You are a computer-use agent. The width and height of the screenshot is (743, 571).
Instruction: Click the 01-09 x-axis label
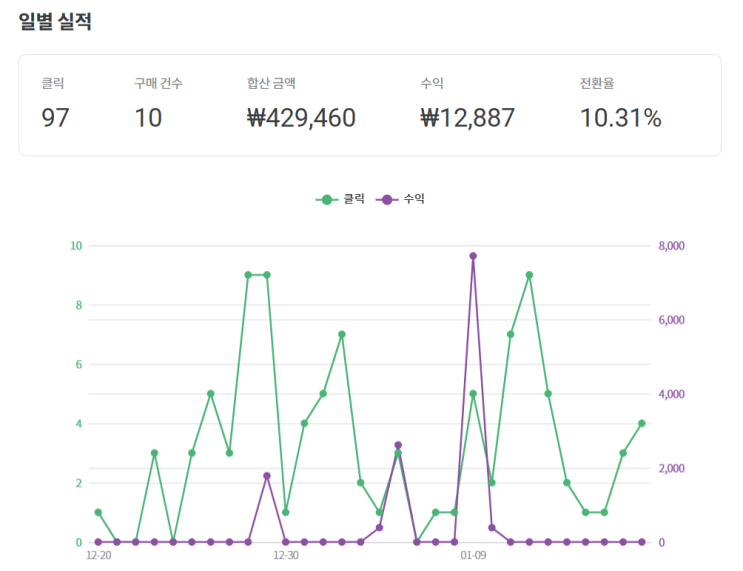pyautogui.click(x=473, y=555)
